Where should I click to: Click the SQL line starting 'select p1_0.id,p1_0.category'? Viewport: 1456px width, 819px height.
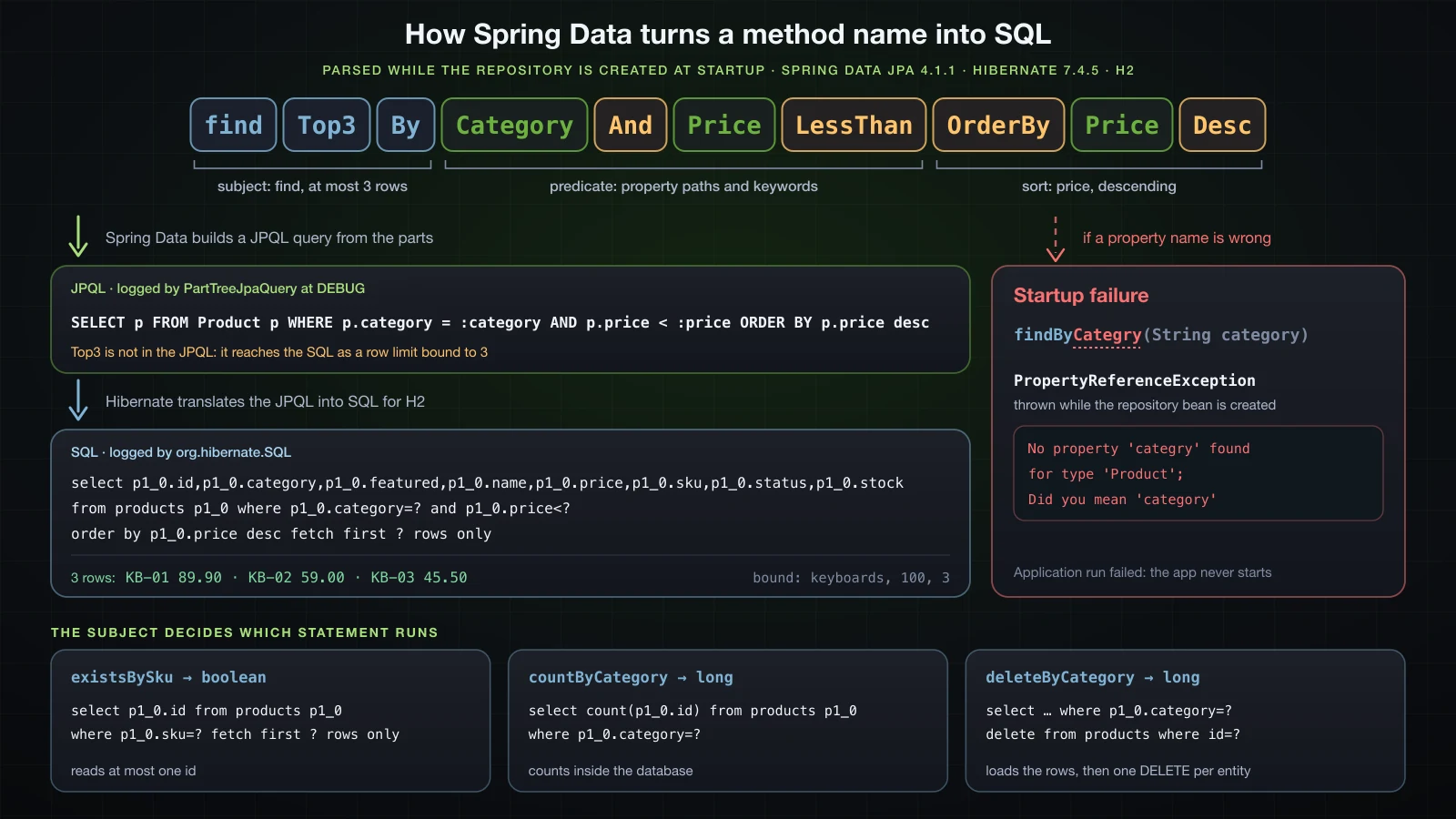[x=488, y=483]
